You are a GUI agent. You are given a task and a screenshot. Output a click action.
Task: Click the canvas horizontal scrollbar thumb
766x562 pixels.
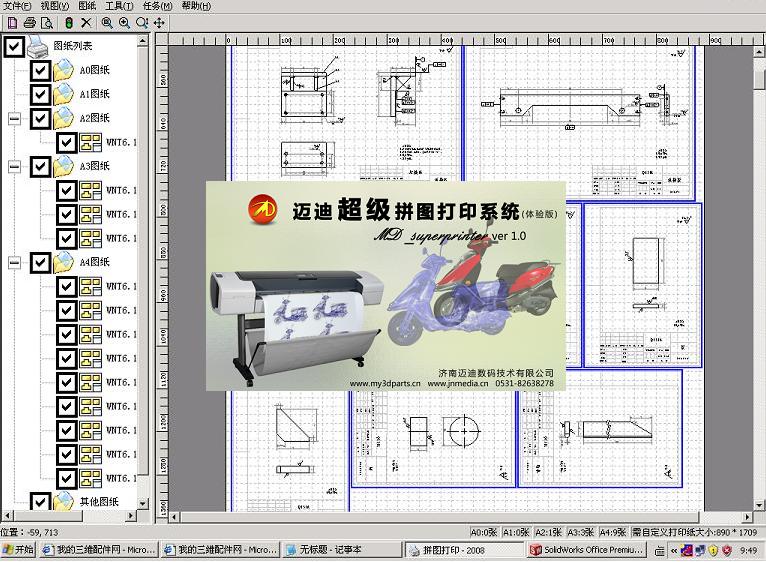(440, 517)
